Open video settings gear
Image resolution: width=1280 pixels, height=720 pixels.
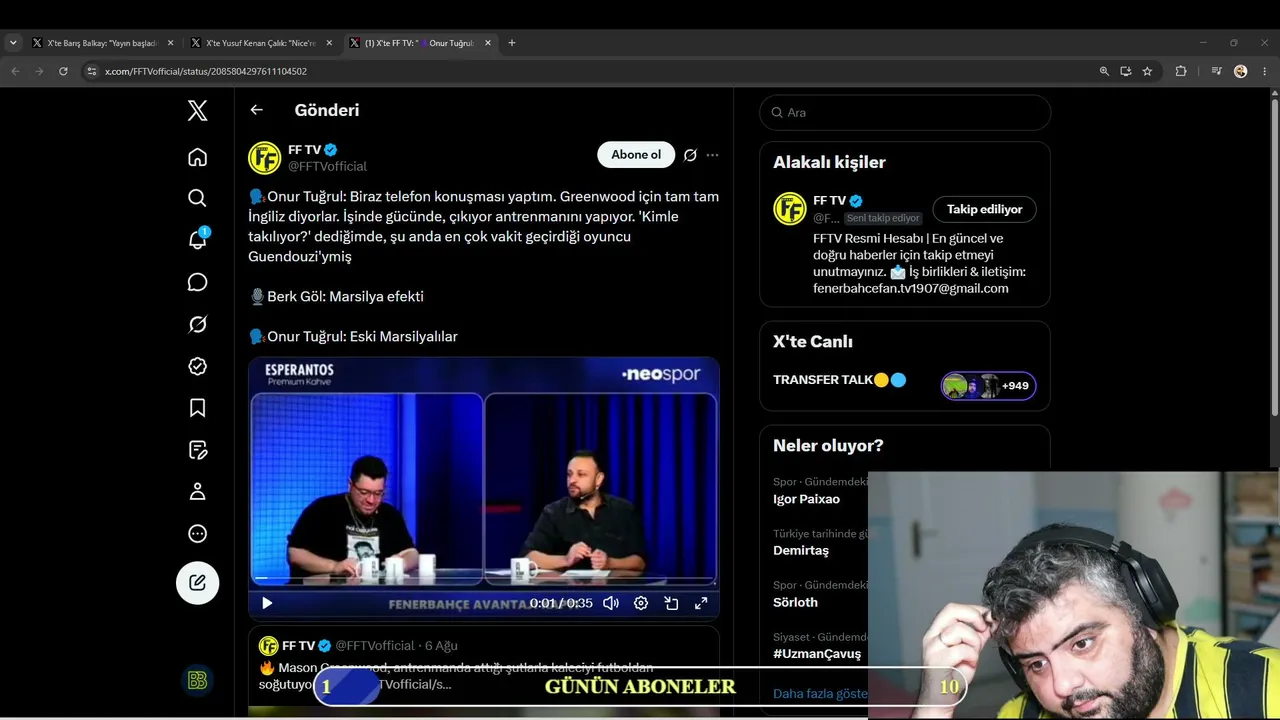(x=641, y=603)
